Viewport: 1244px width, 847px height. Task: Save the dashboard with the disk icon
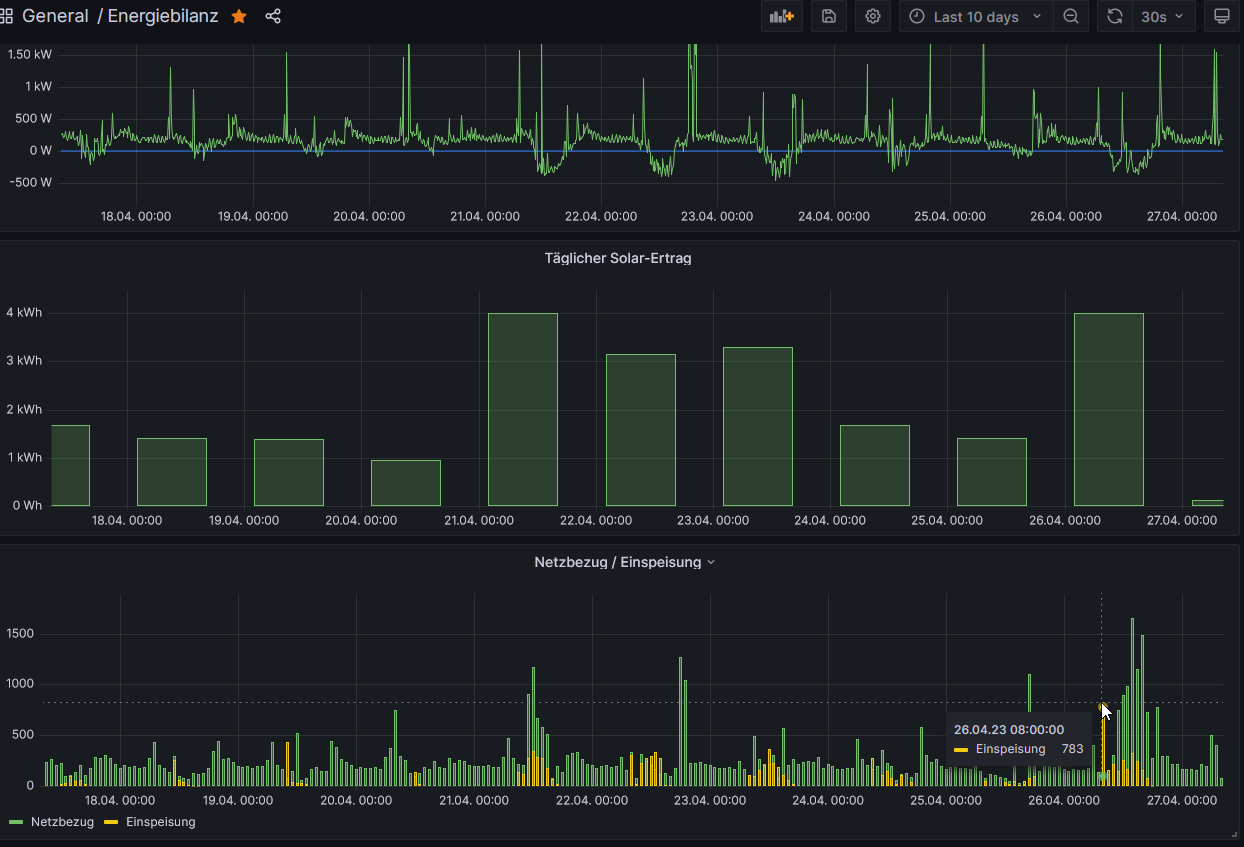coord(828,17)
